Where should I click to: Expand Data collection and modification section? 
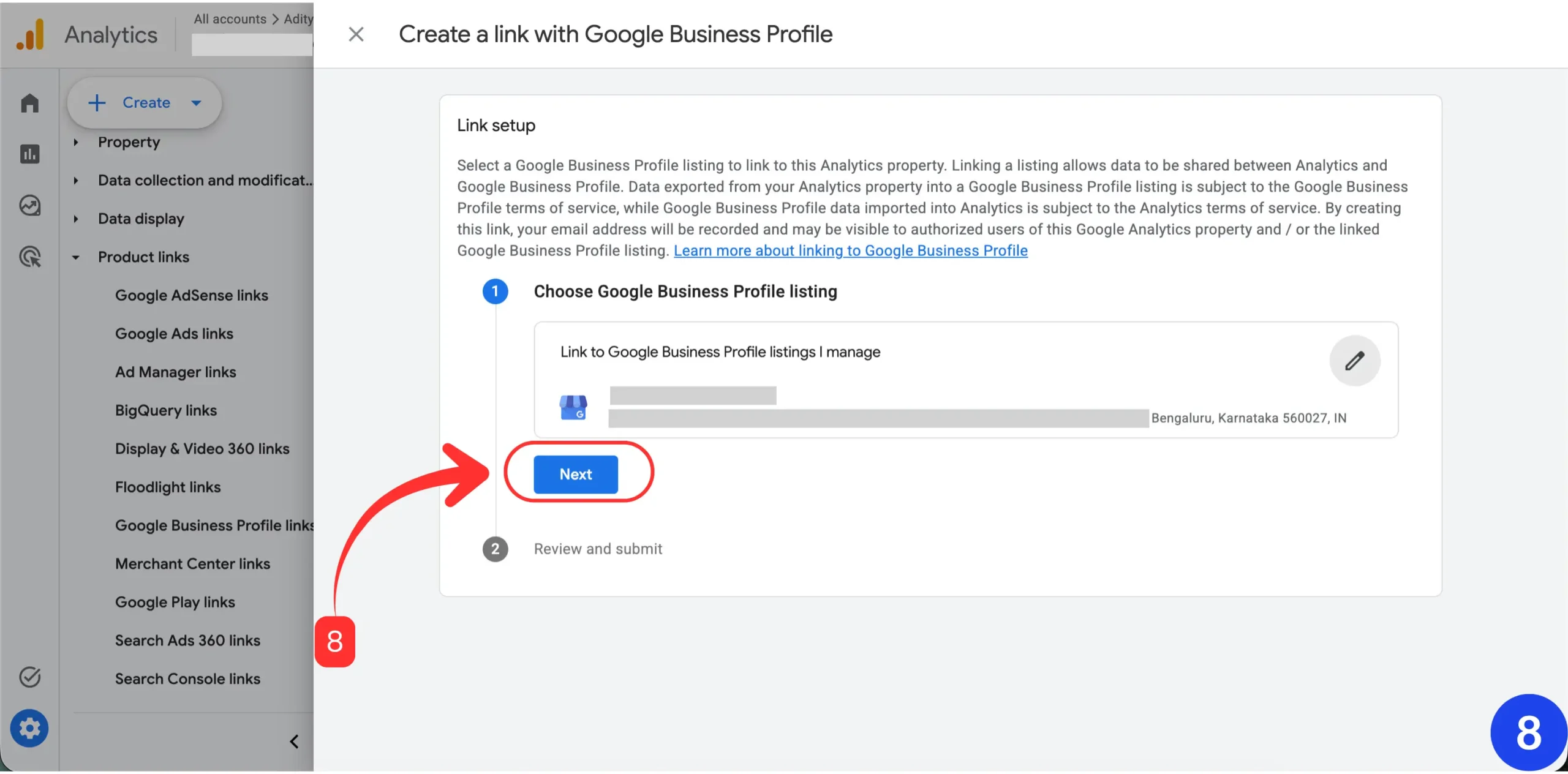[192, 181]
